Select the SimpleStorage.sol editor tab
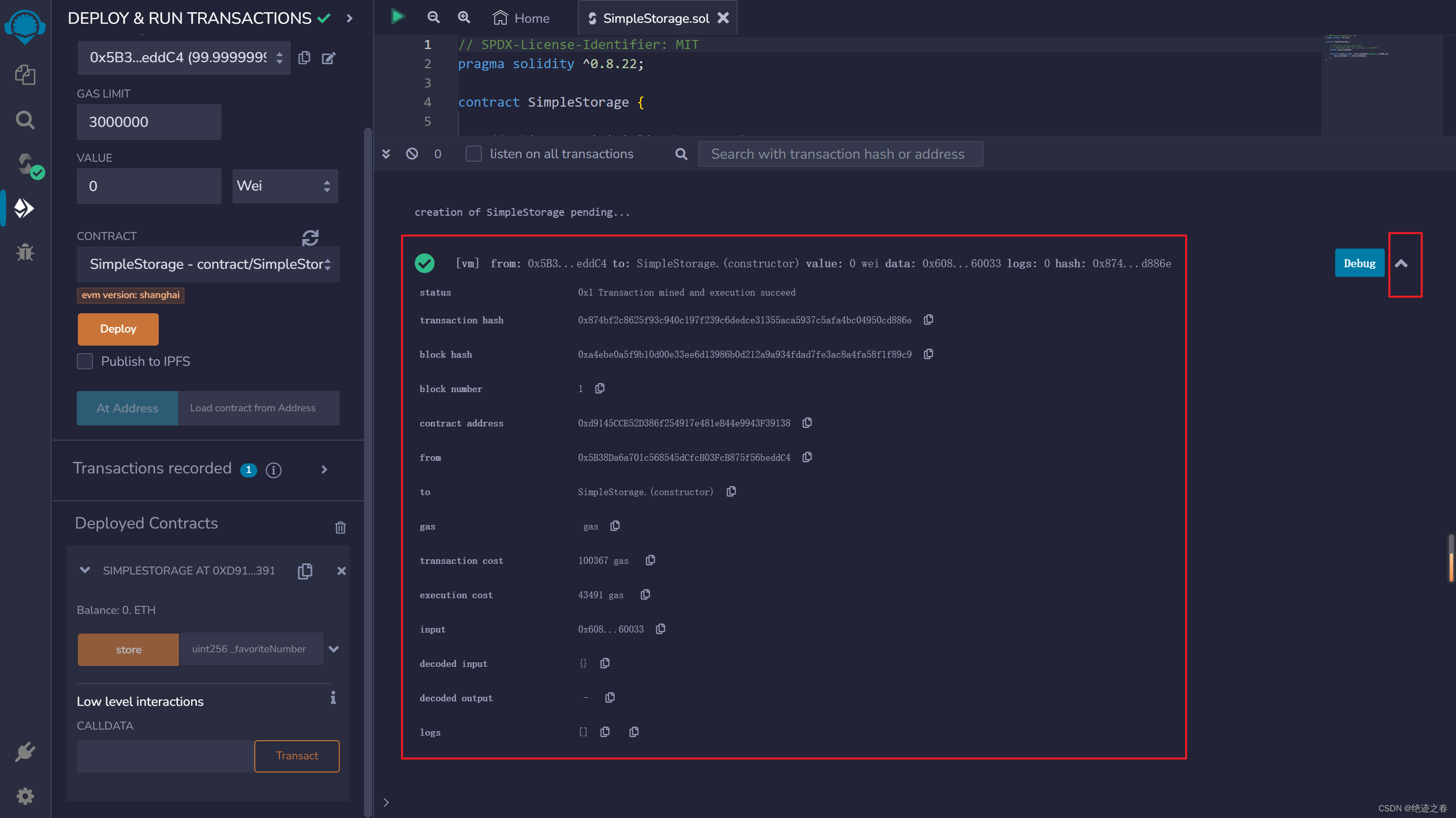 (x=655, y=18)
